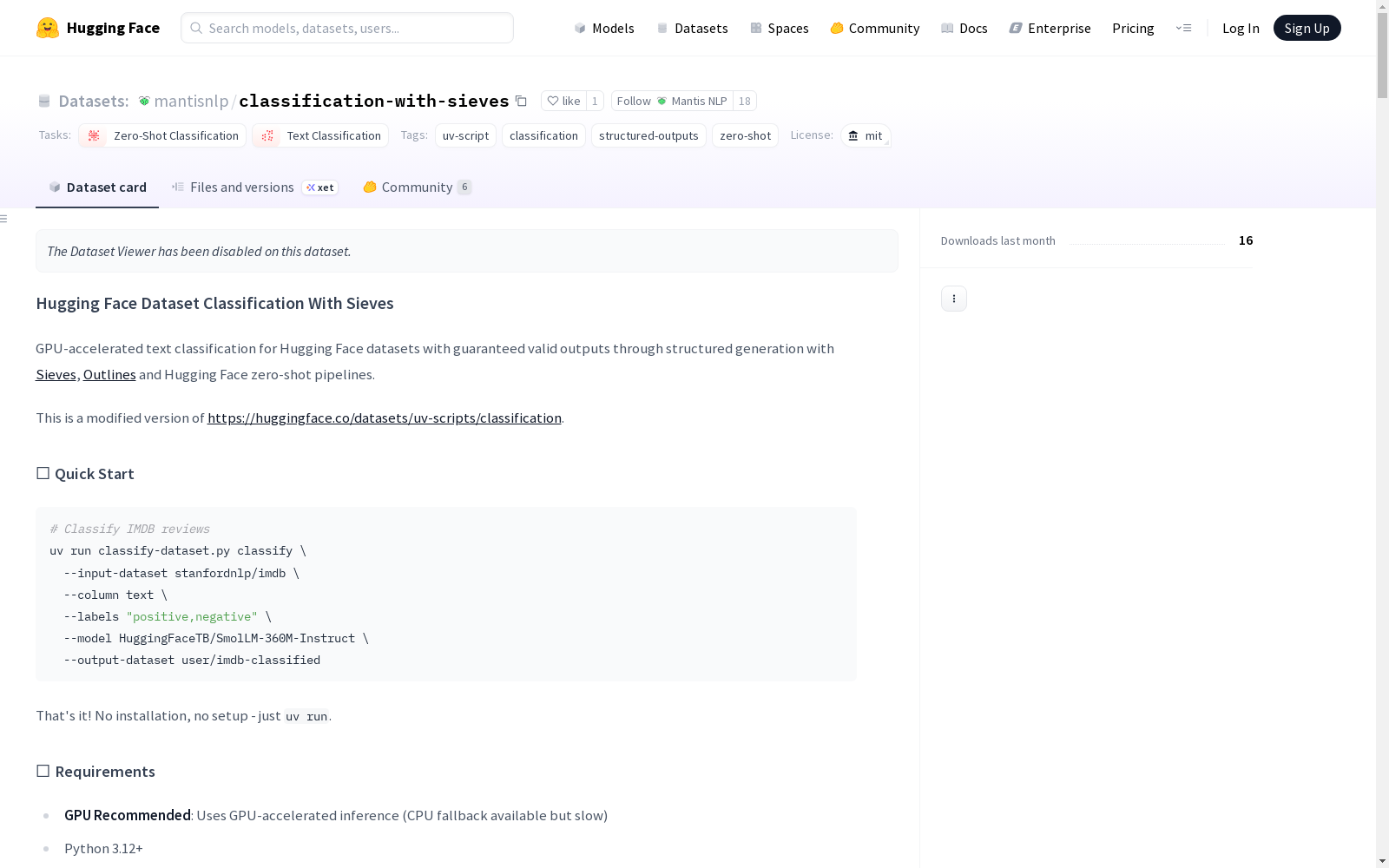This screenshot has width=1389, height=868.
Task: Copy dataset name with the copy icon
Action: point(521,101)
